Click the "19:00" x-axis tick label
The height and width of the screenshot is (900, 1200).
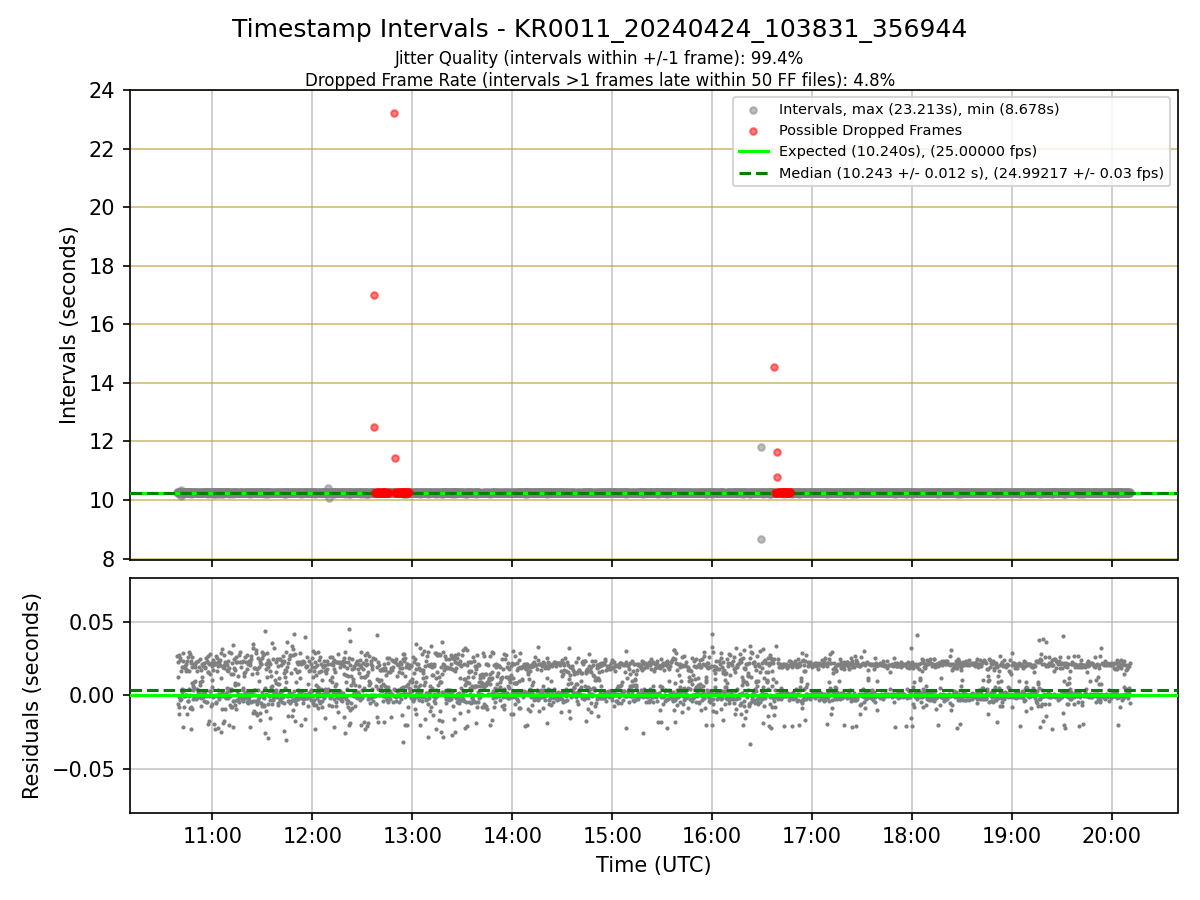click(x=1012, y=835)
